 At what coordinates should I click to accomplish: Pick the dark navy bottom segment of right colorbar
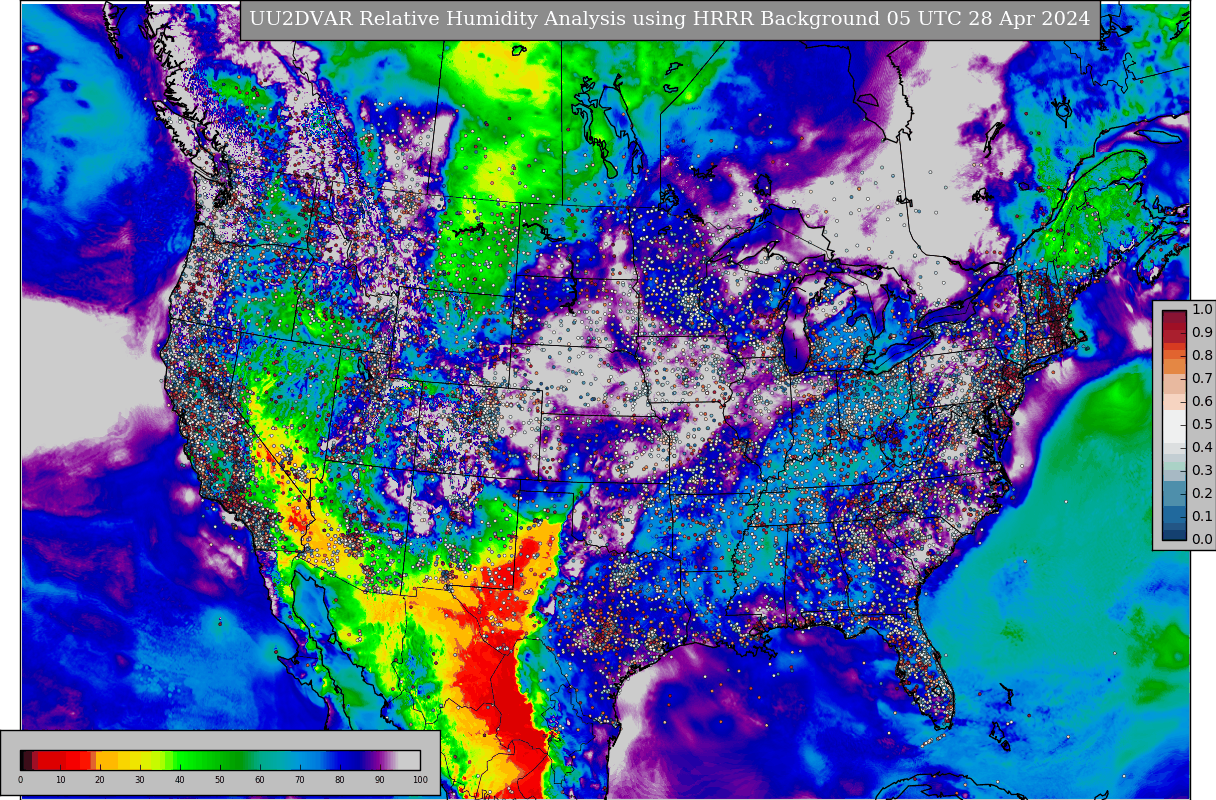(x=1174, y=534)
